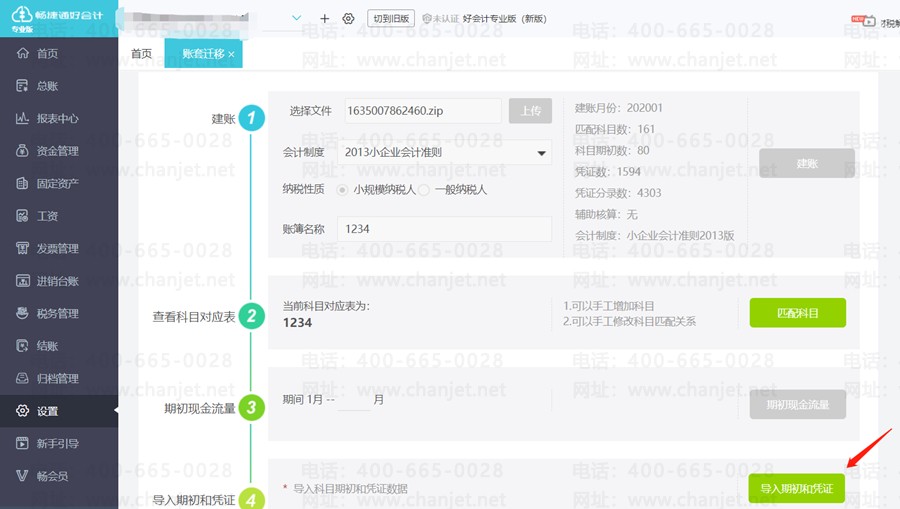Click the plus icon in top bar
The height and width of the screenshot is (509, 900).
pos(324,18)
